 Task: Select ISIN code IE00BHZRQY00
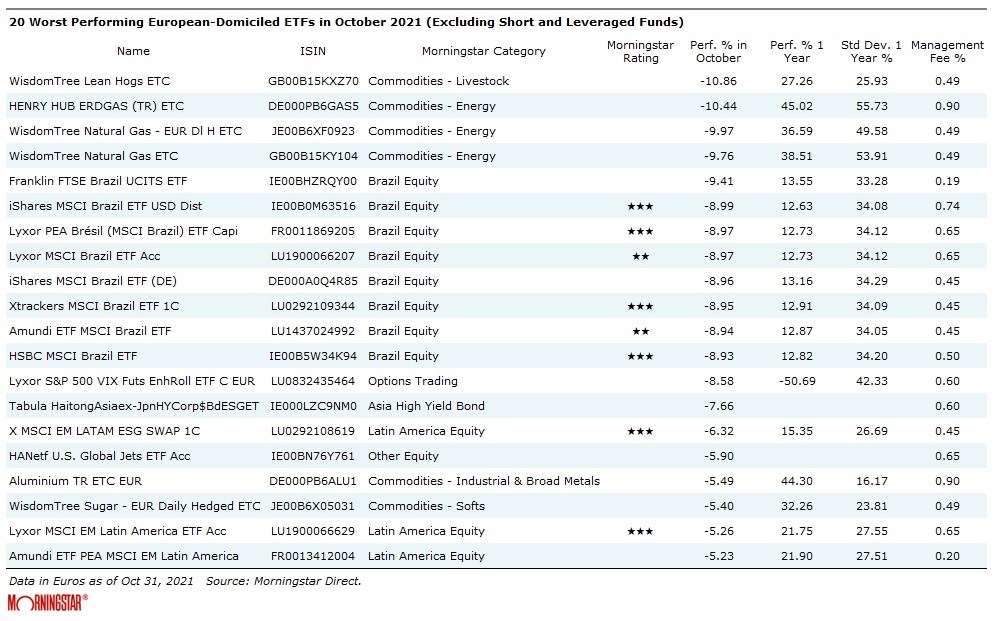point(313,181)
